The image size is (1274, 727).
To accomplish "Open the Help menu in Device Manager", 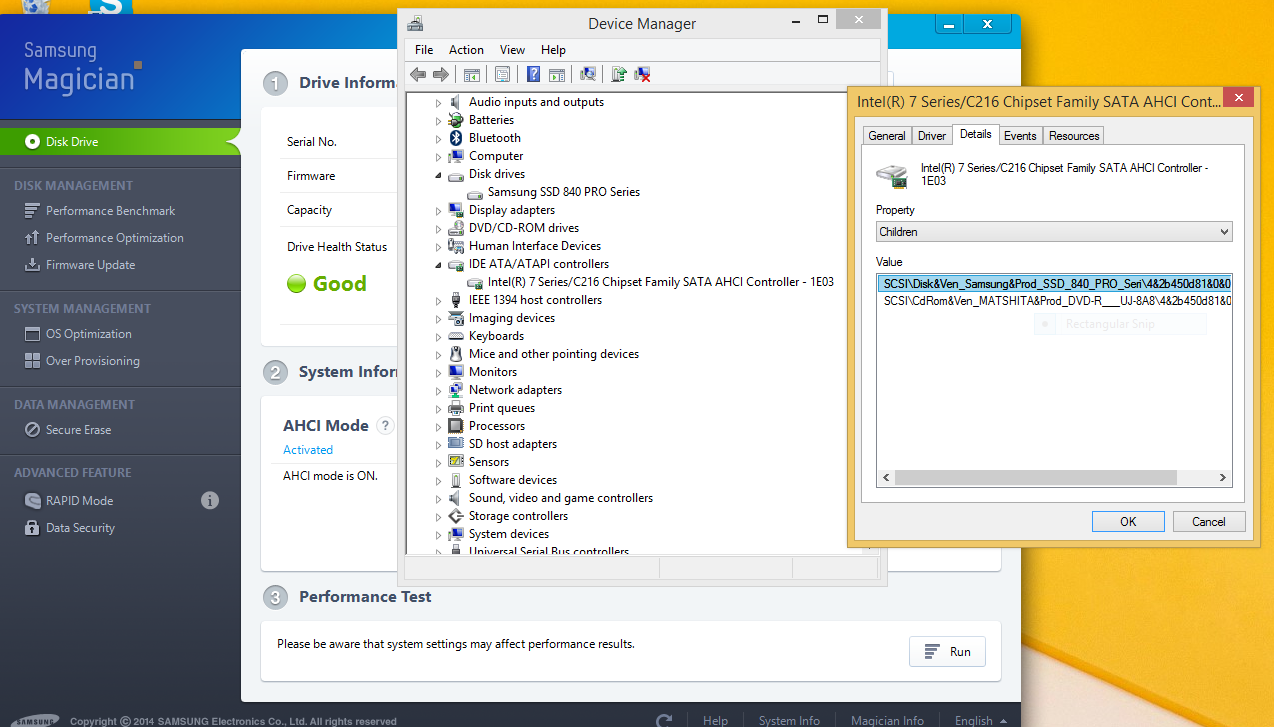I will [x=553, y=50].
